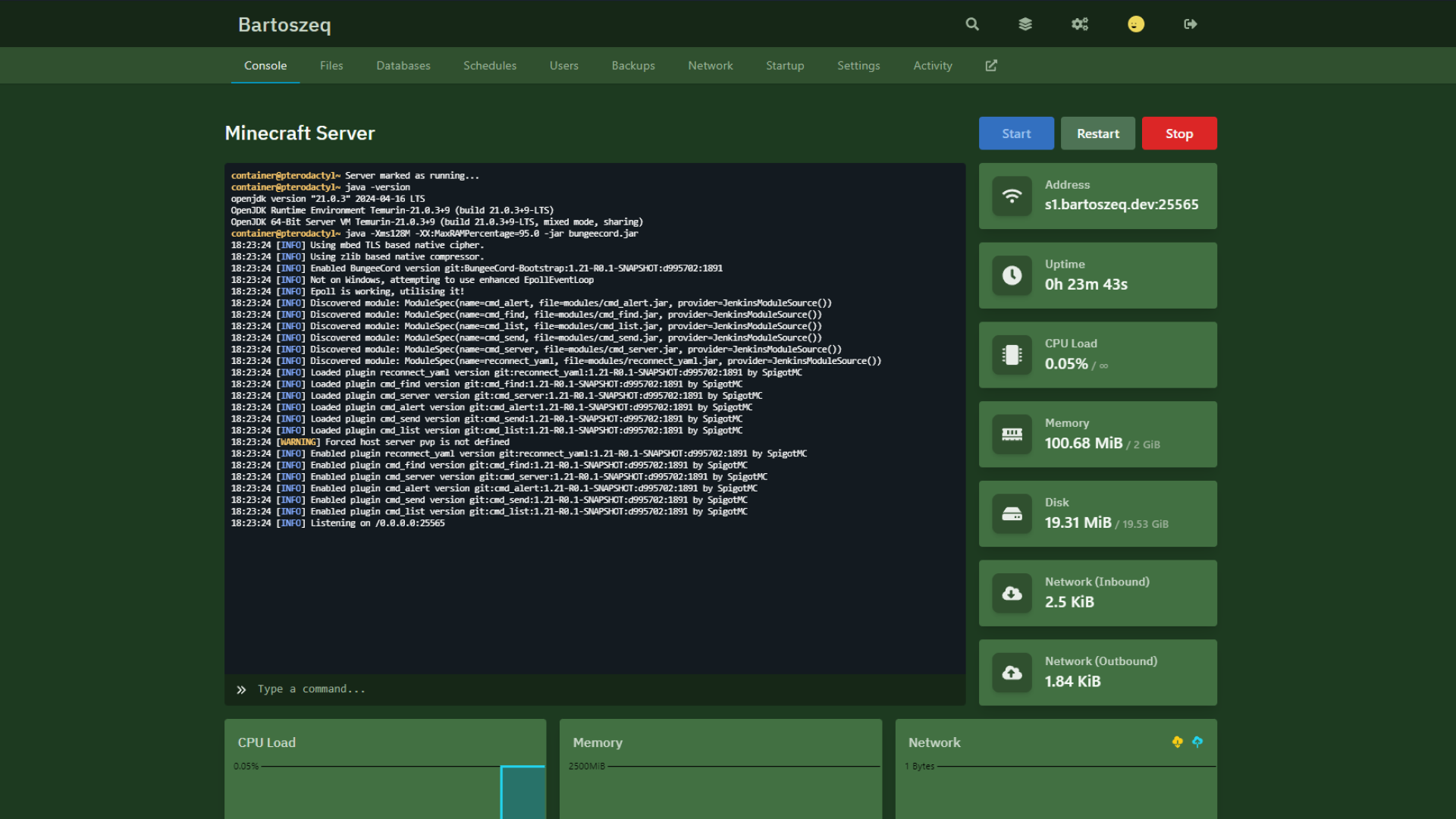This screenshot has width=1456, height=819.
Task: Click the yellow account avatar icon
Action: (1135, 24)
